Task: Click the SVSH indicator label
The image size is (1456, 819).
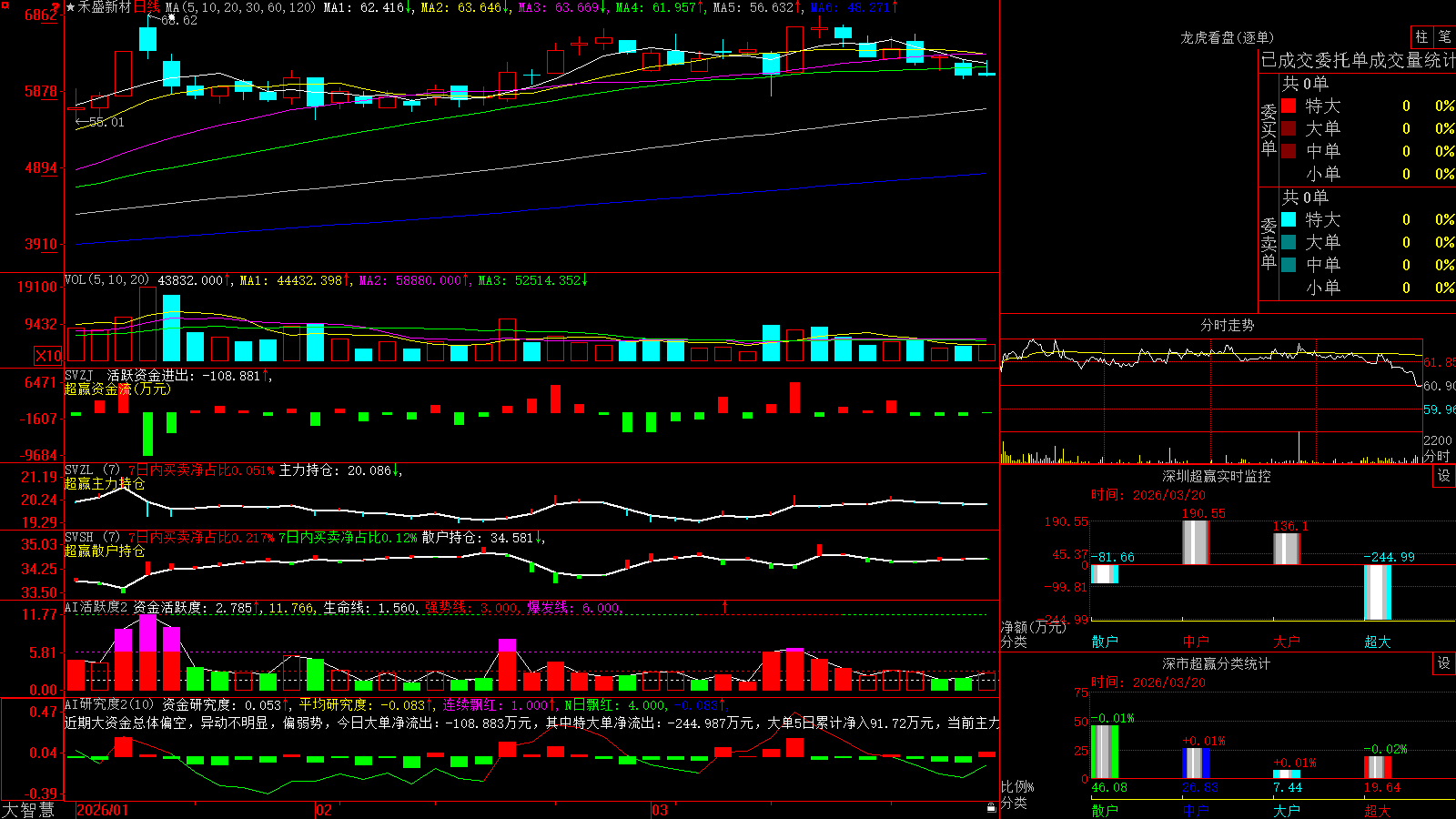Action: point(78,538)
